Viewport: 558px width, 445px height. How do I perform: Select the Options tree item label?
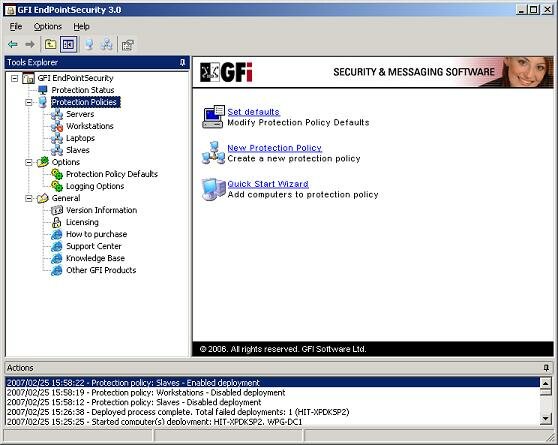66,162
